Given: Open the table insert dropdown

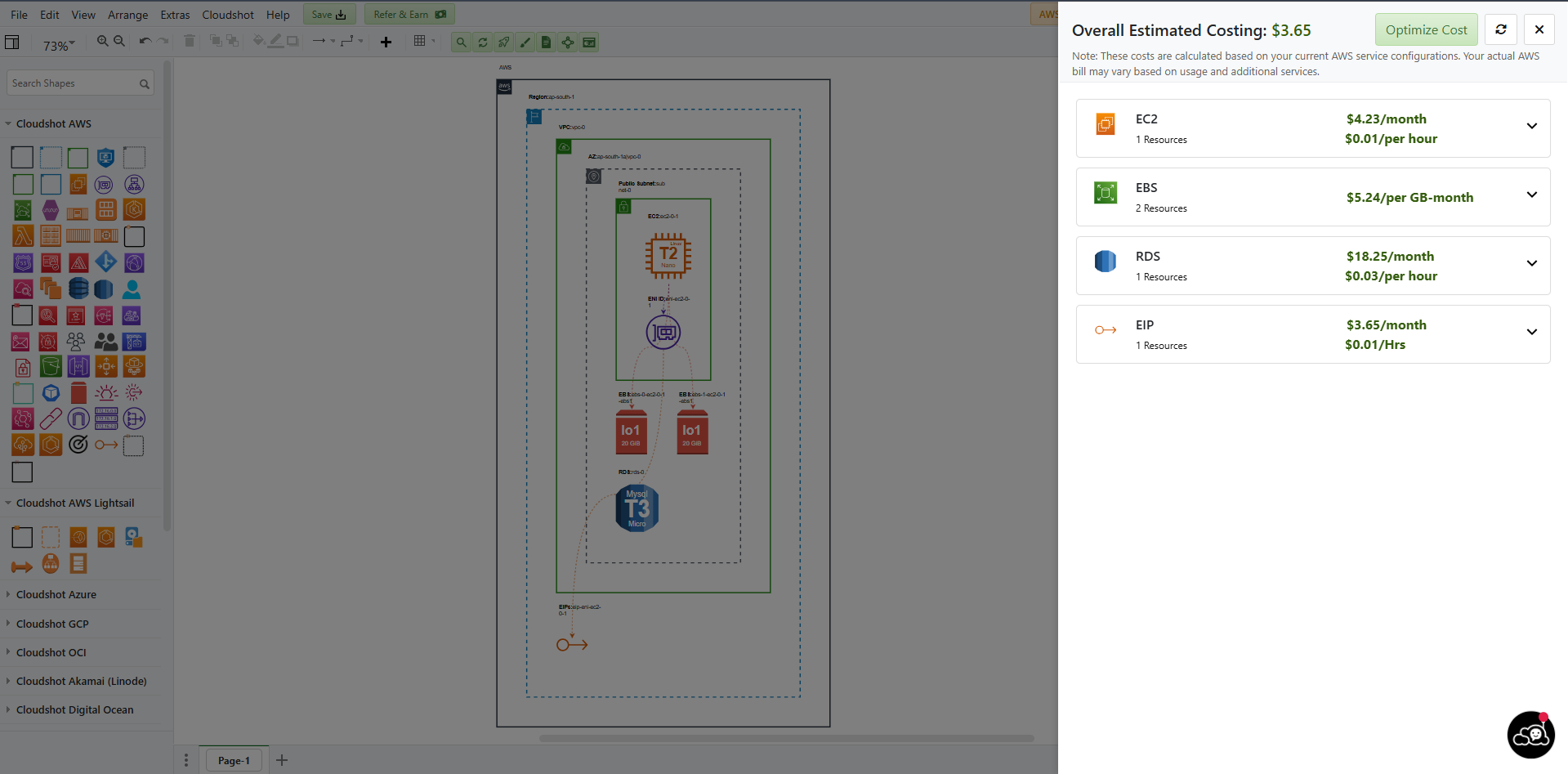Looking at the screenshot, I should (424, 41).
